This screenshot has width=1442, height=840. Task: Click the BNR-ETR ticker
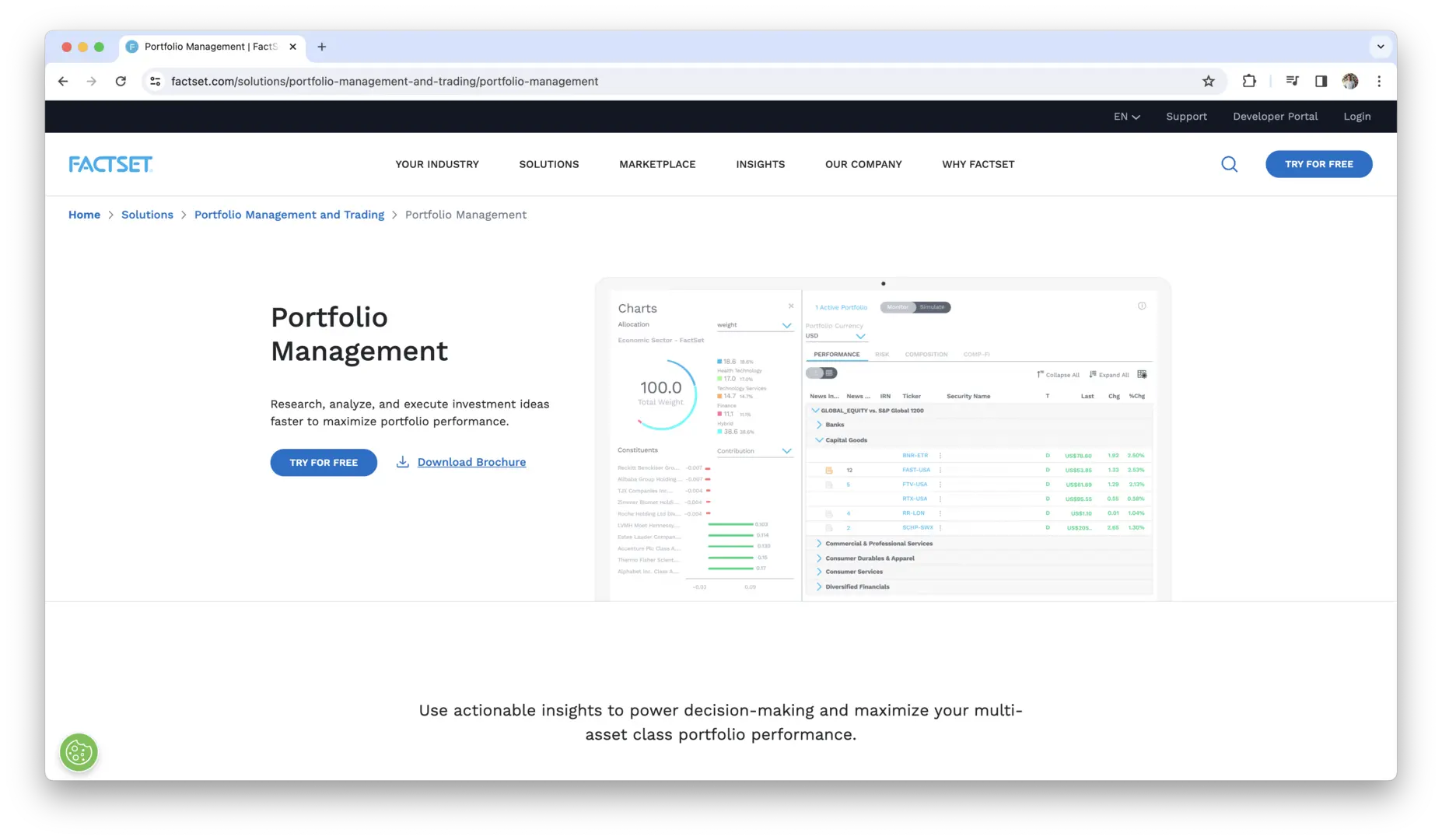[x=915, y=456]
